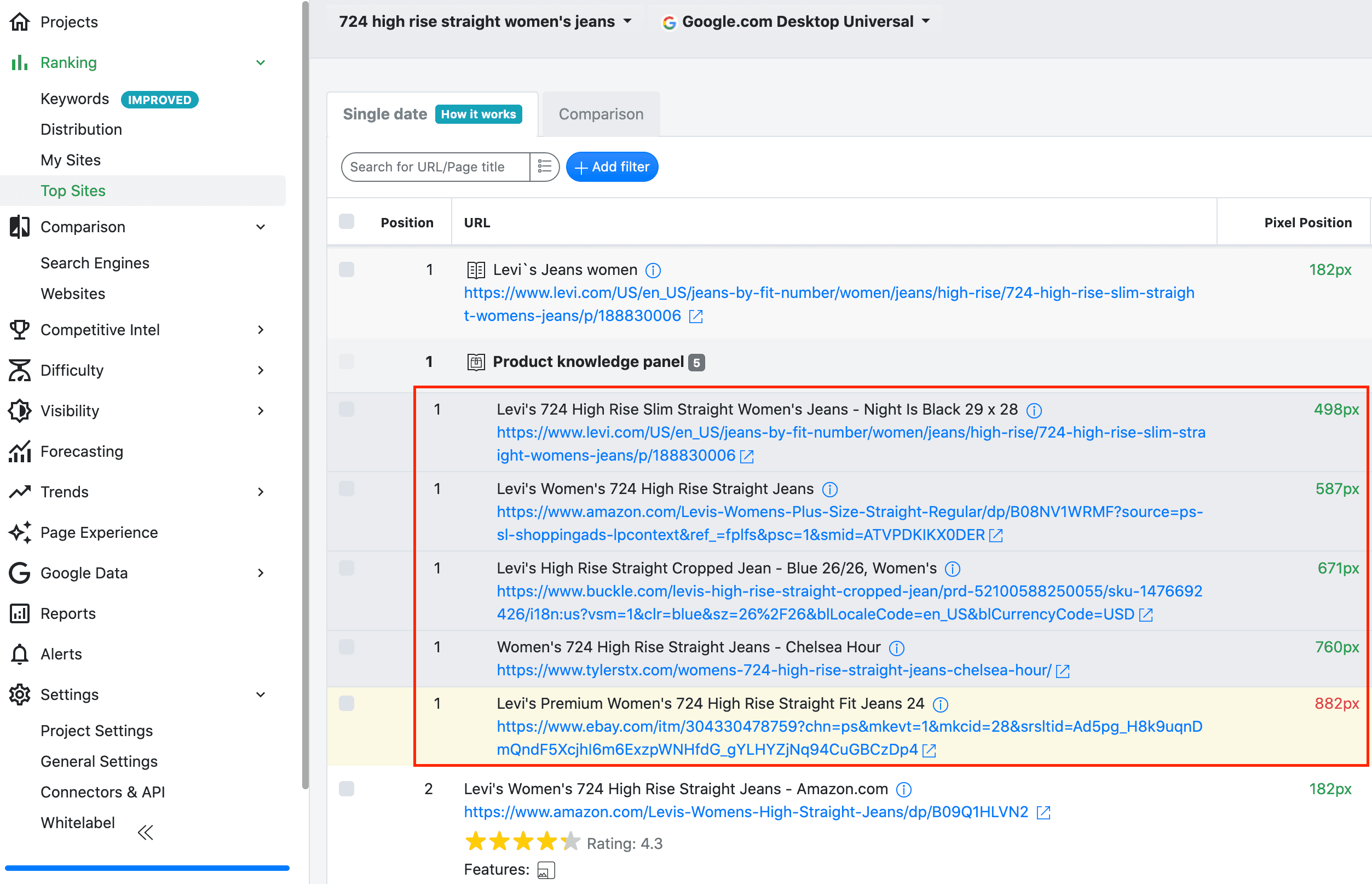
Task: Open the tylerstx.com Chelsea Hour URL link
Action: pyautogui.click(x=774, y=670)
